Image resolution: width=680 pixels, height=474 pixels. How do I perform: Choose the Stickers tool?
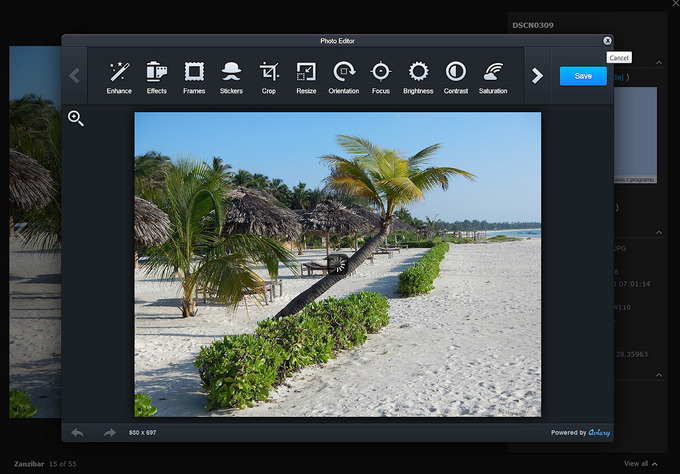(x=231, y=77)
